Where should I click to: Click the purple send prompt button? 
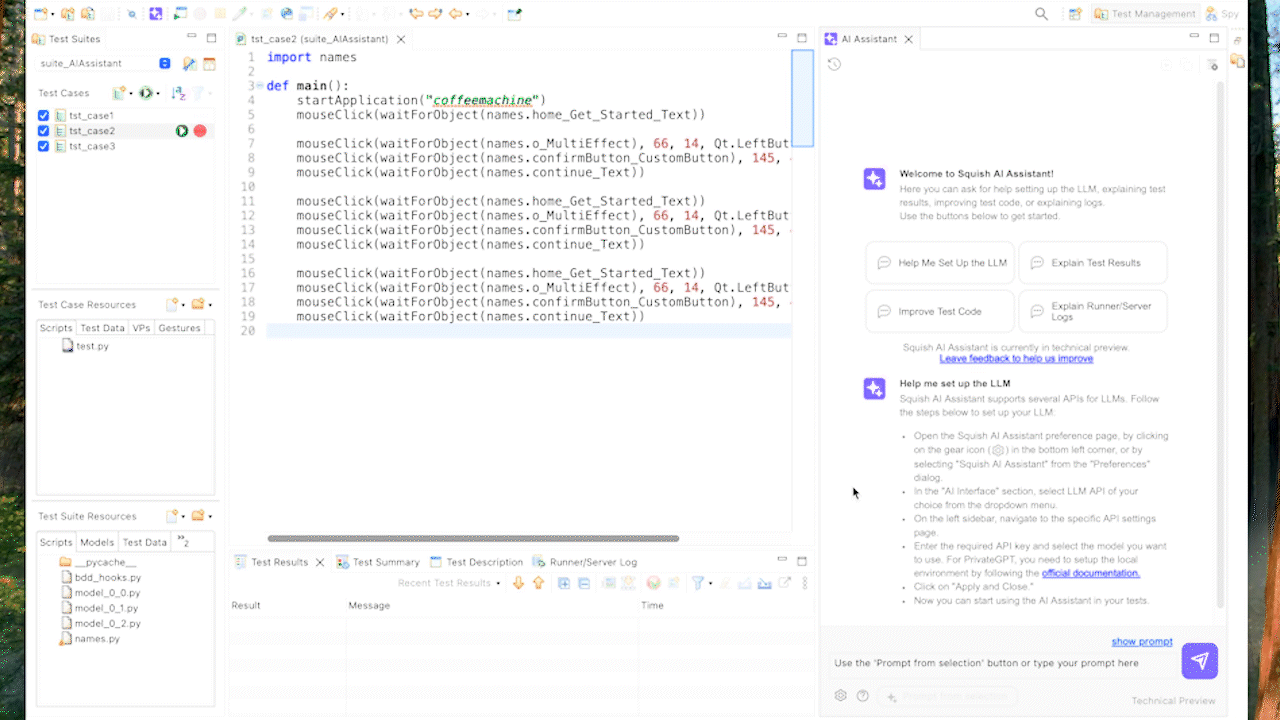coord(1199,661)
